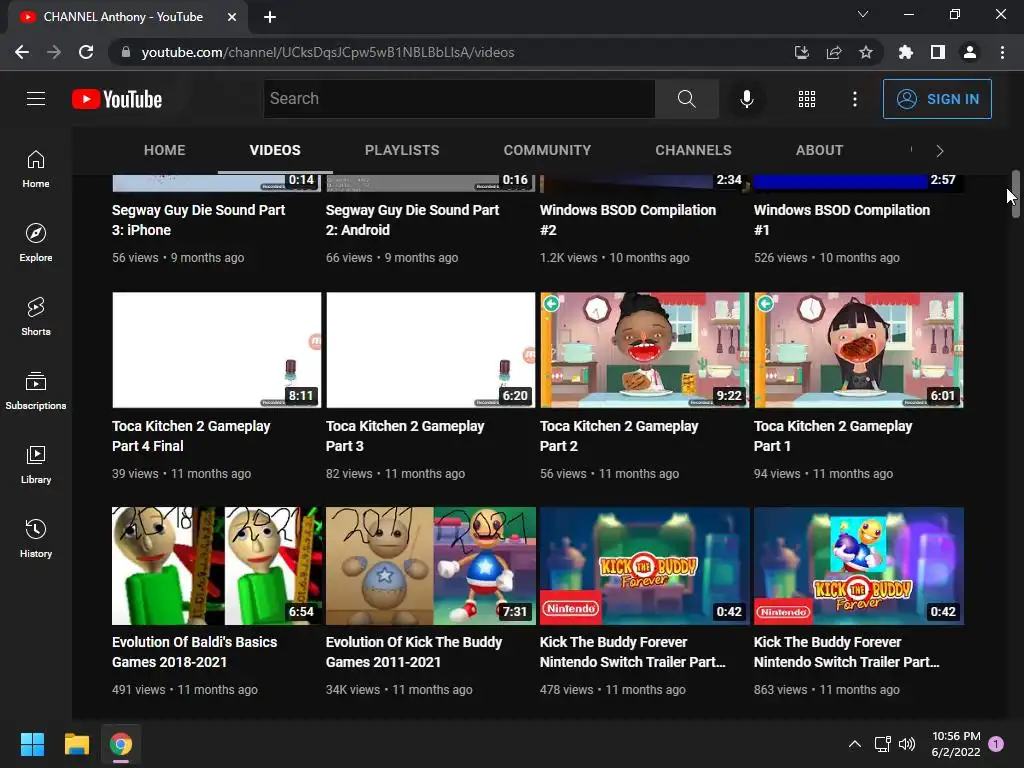Select the VIDEOS channel tab
This screenshot has width=1024, height=768.
pos(275,150)
